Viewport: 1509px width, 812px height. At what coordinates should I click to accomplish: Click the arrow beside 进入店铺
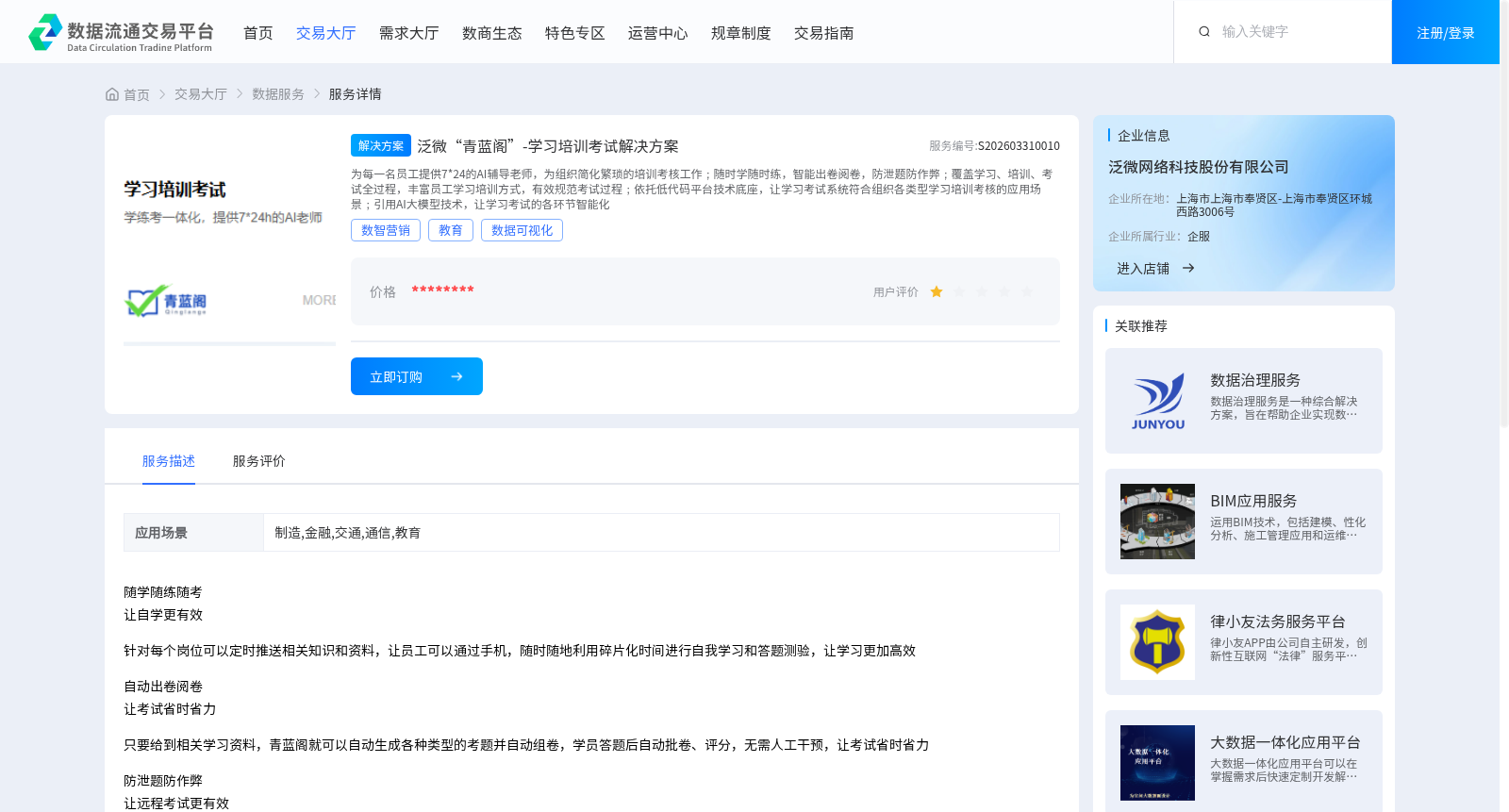(1188, 269)
